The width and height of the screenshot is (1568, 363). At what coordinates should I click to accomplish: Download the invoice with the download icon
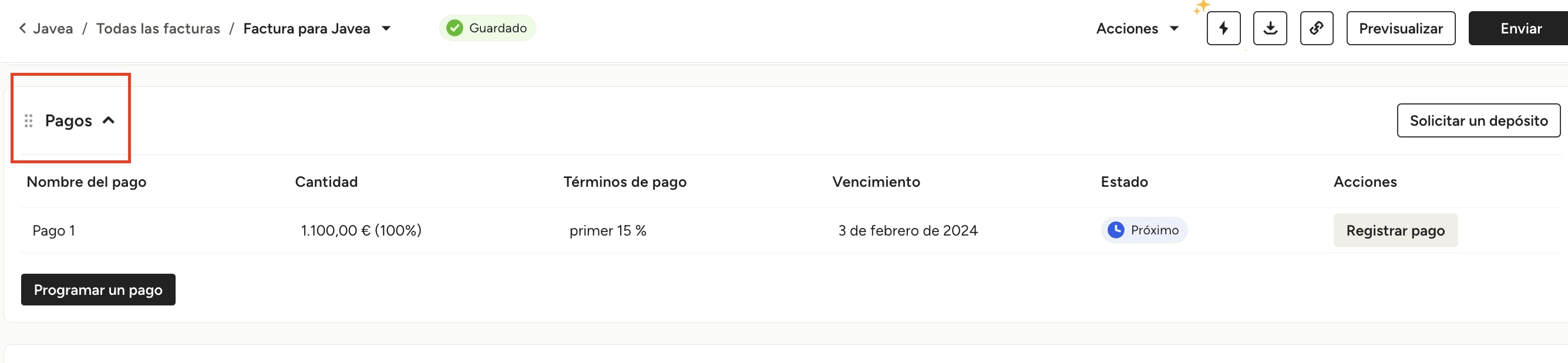[1270, 28]
